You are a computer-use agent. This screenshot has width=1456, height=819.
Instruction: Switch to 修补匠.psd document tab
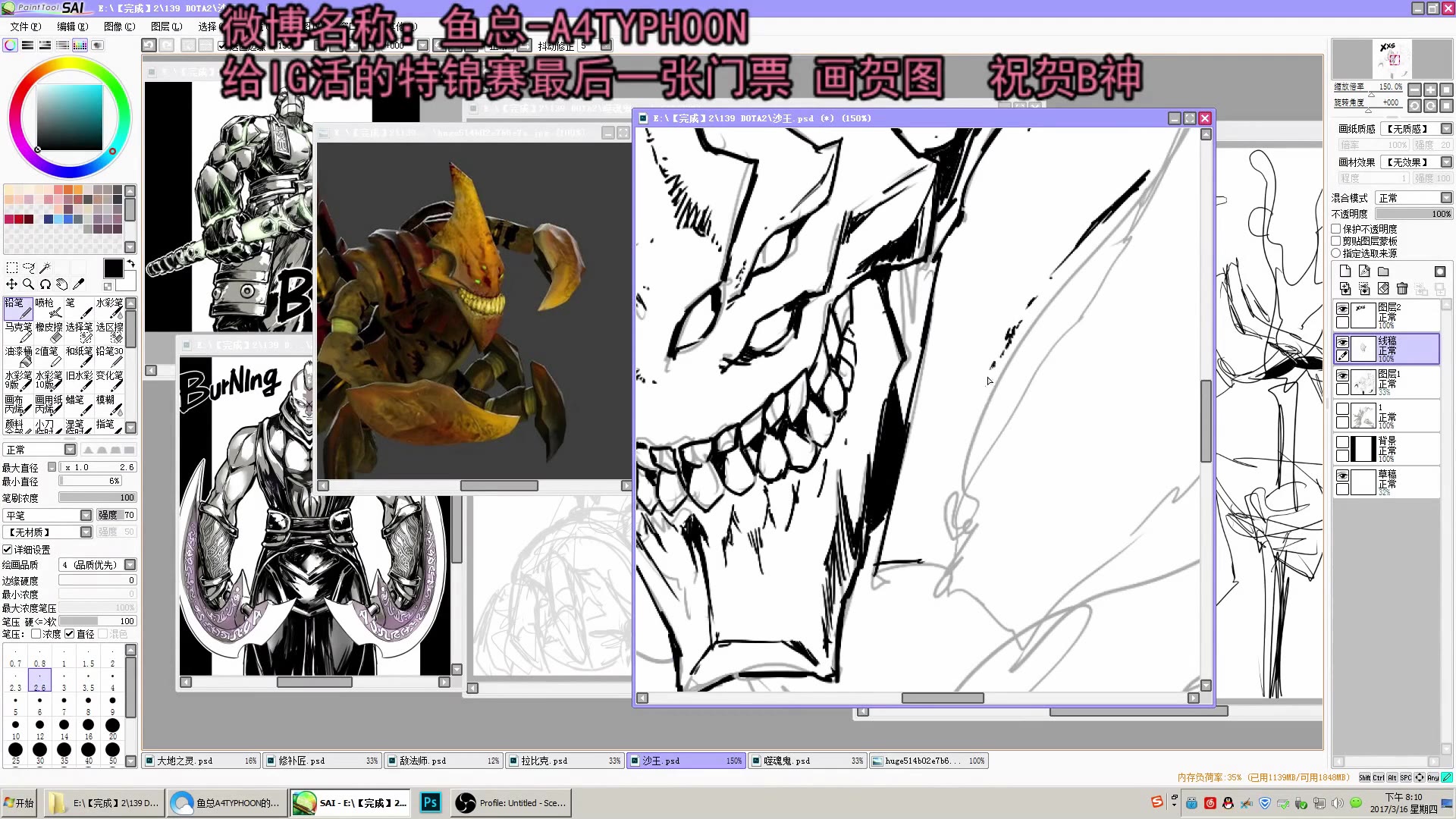(x=322, y=761)
